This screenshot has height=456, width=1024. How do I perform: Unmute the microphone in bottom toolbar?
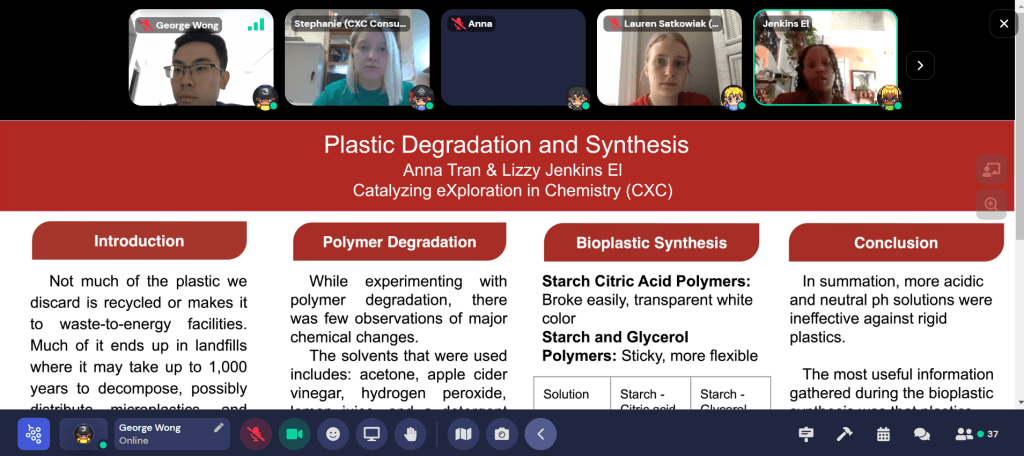[x=256, y=434]
